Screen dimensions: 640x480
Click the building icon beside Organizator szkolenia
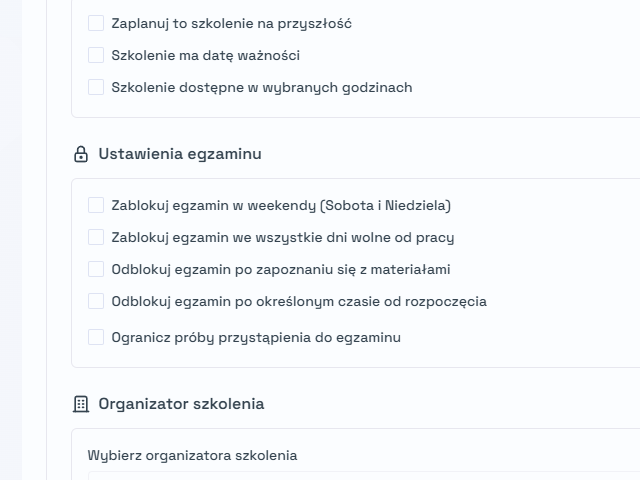pos(81,404)
